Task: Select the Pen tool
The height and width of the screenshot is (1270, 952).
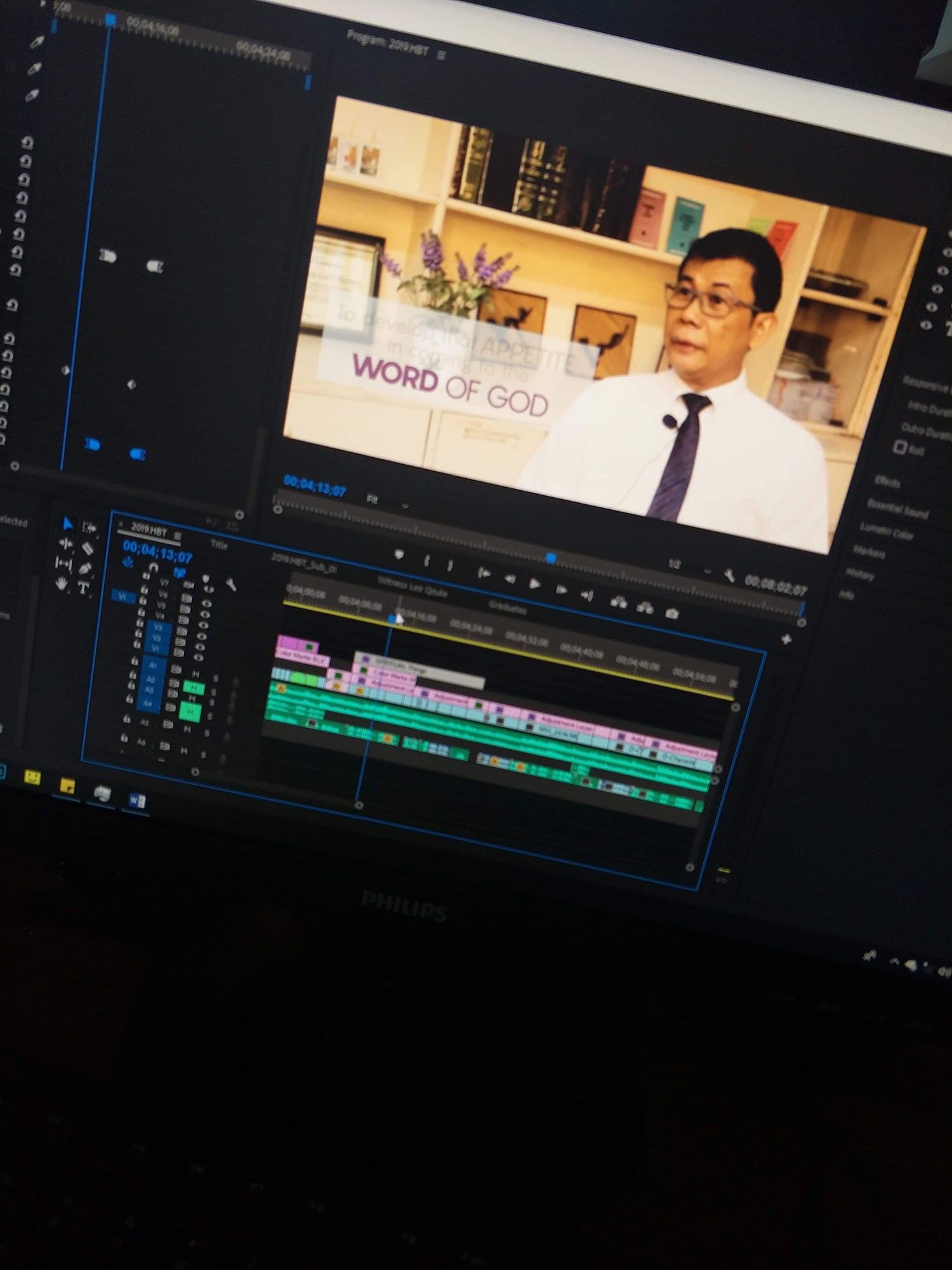Action: [85, 568]
